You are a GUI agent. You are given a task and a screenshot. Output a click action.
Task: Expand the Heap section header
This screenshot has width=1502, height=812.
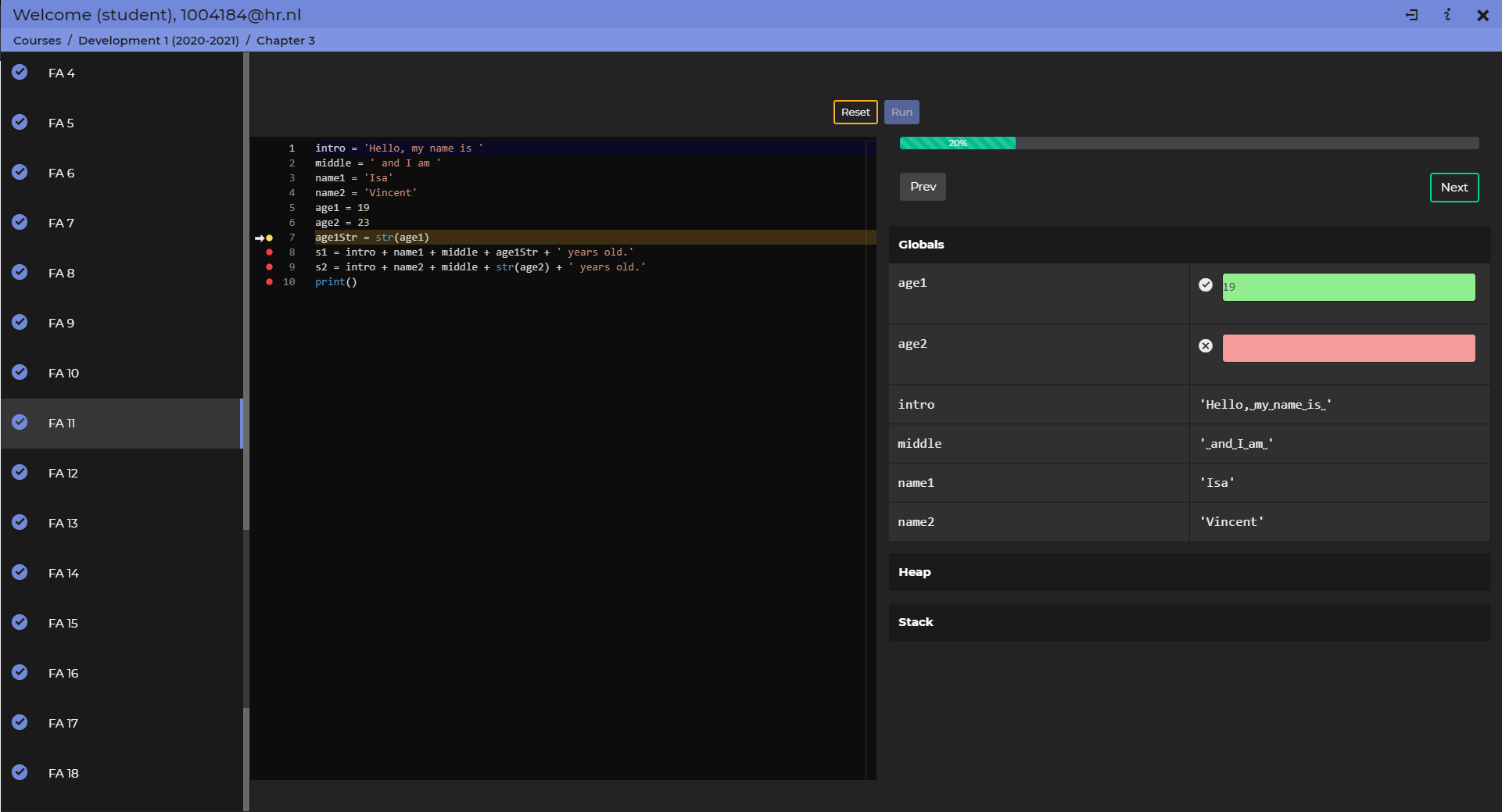1189,572
